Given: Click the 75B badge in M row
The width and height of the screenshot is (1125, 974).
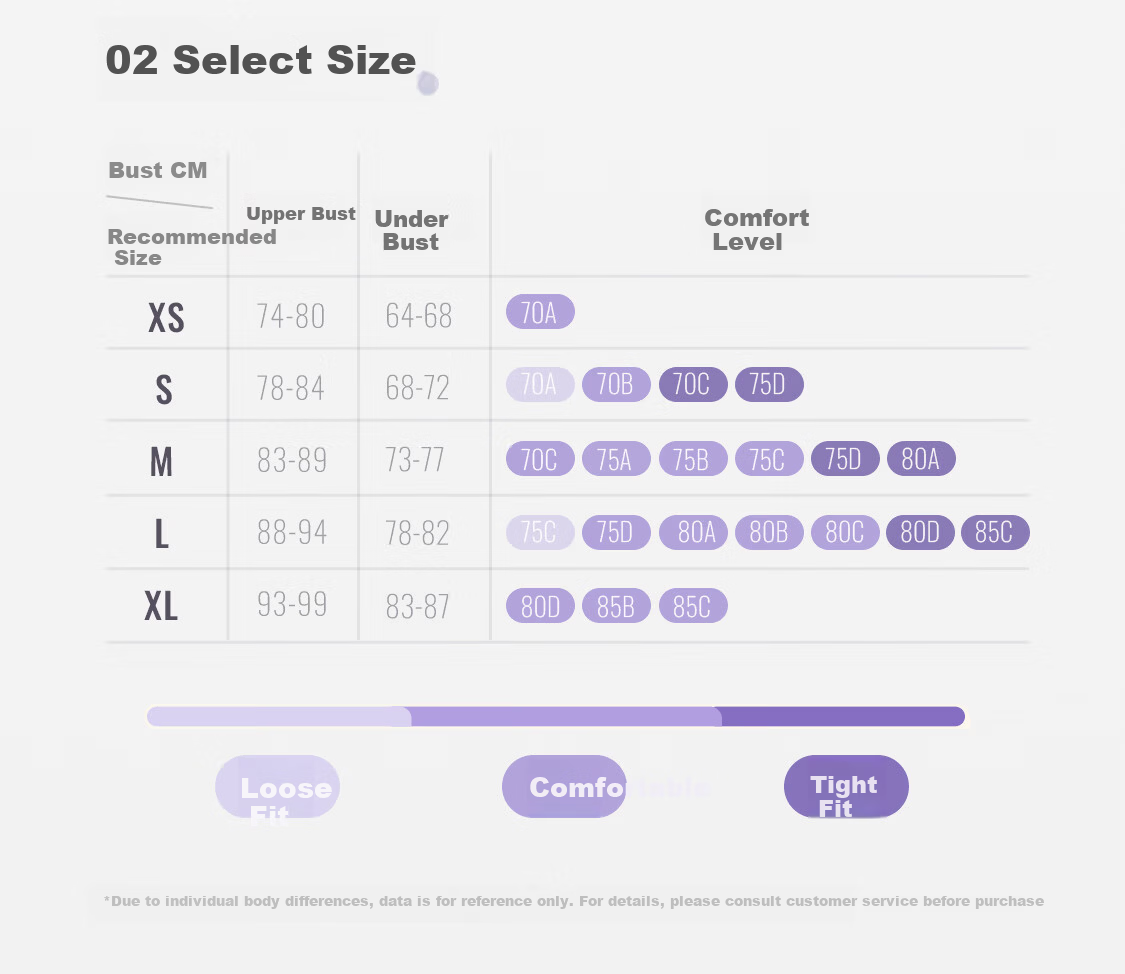Looking at the screenshot, I should coord(693,459).
